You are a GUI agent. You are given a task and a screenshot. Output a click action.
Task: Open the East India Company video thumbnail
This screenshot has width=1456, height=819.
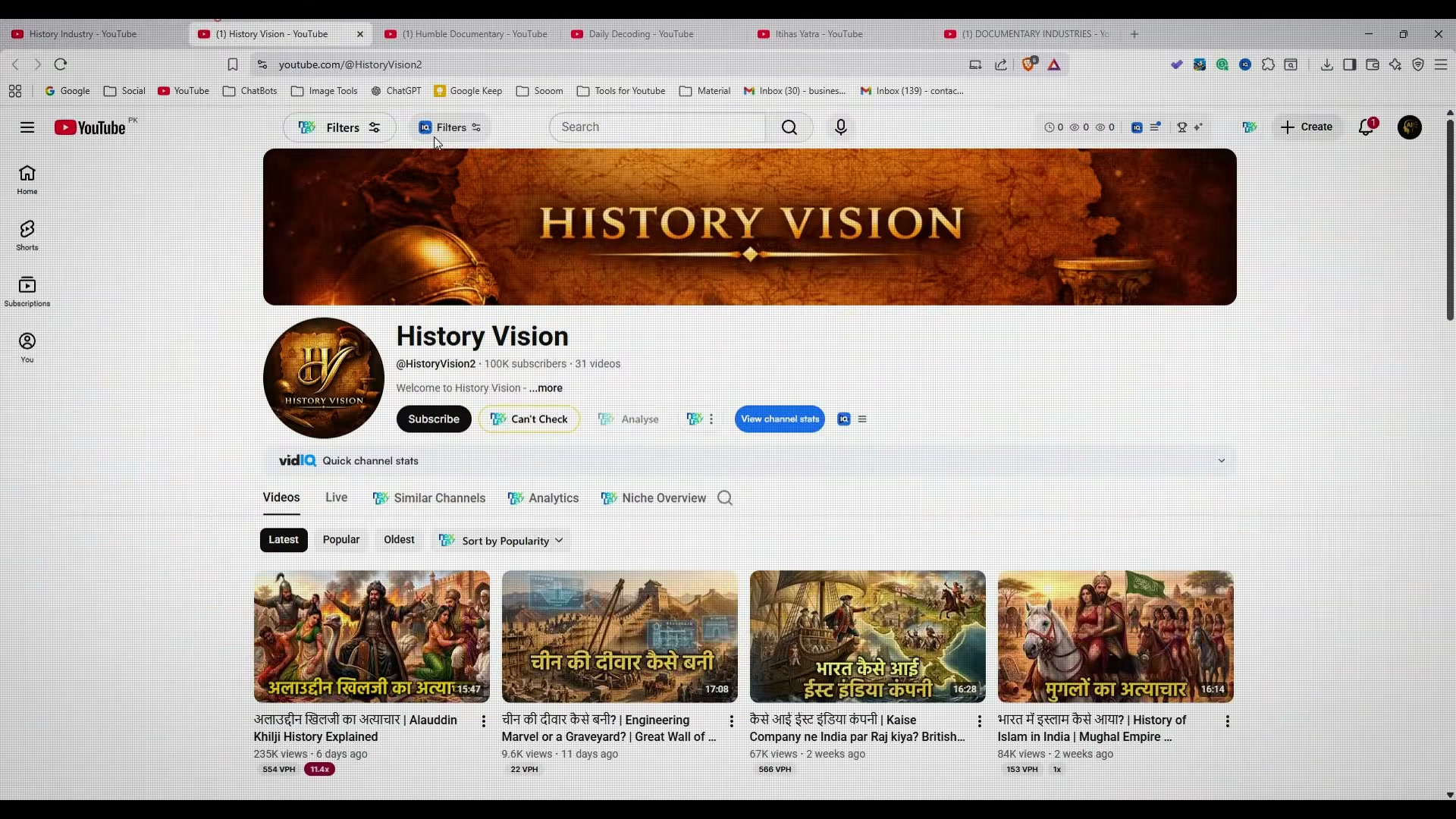coord(868,637)
